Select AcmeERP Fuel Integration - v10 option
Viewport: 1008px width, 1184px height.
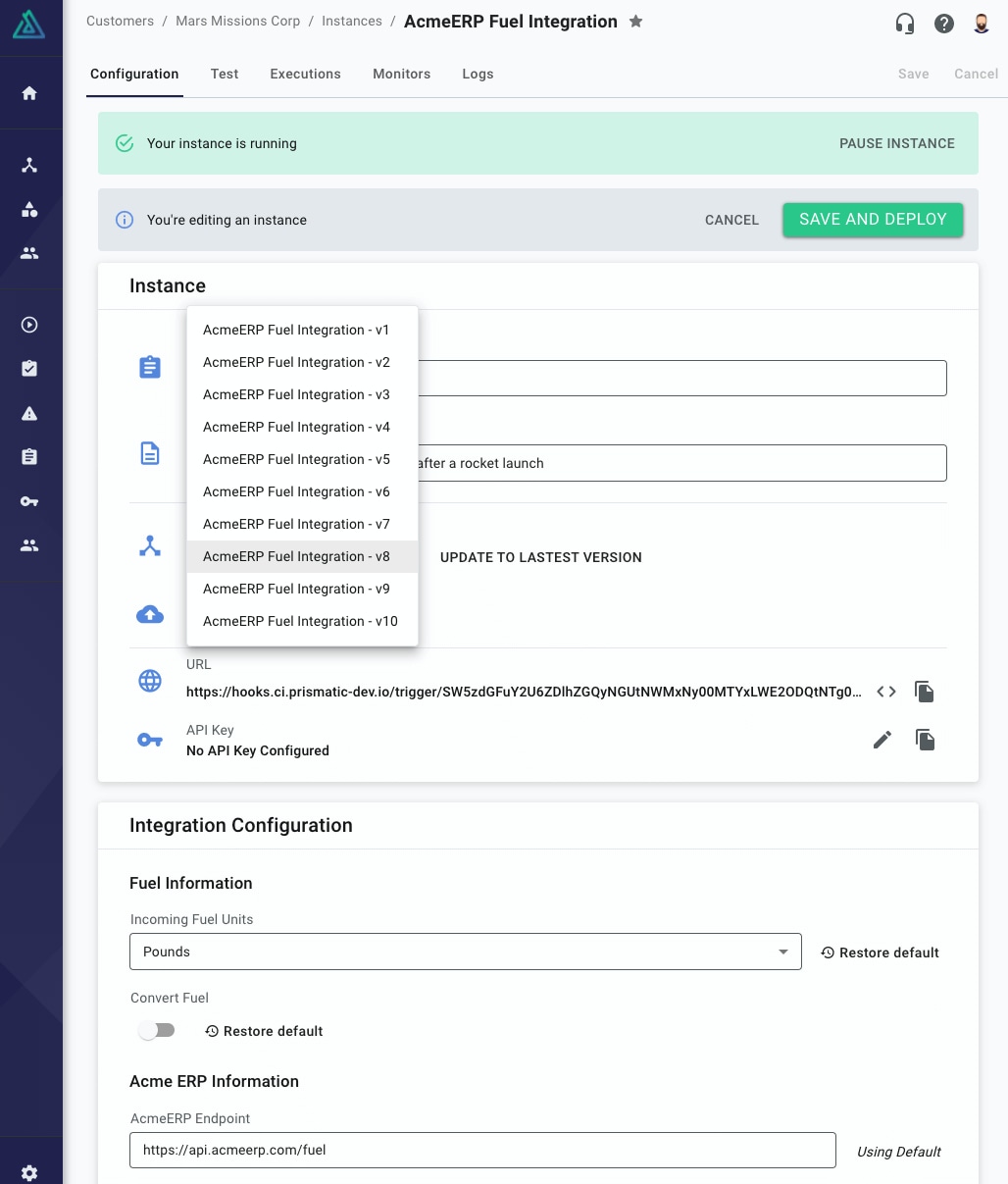302,621
